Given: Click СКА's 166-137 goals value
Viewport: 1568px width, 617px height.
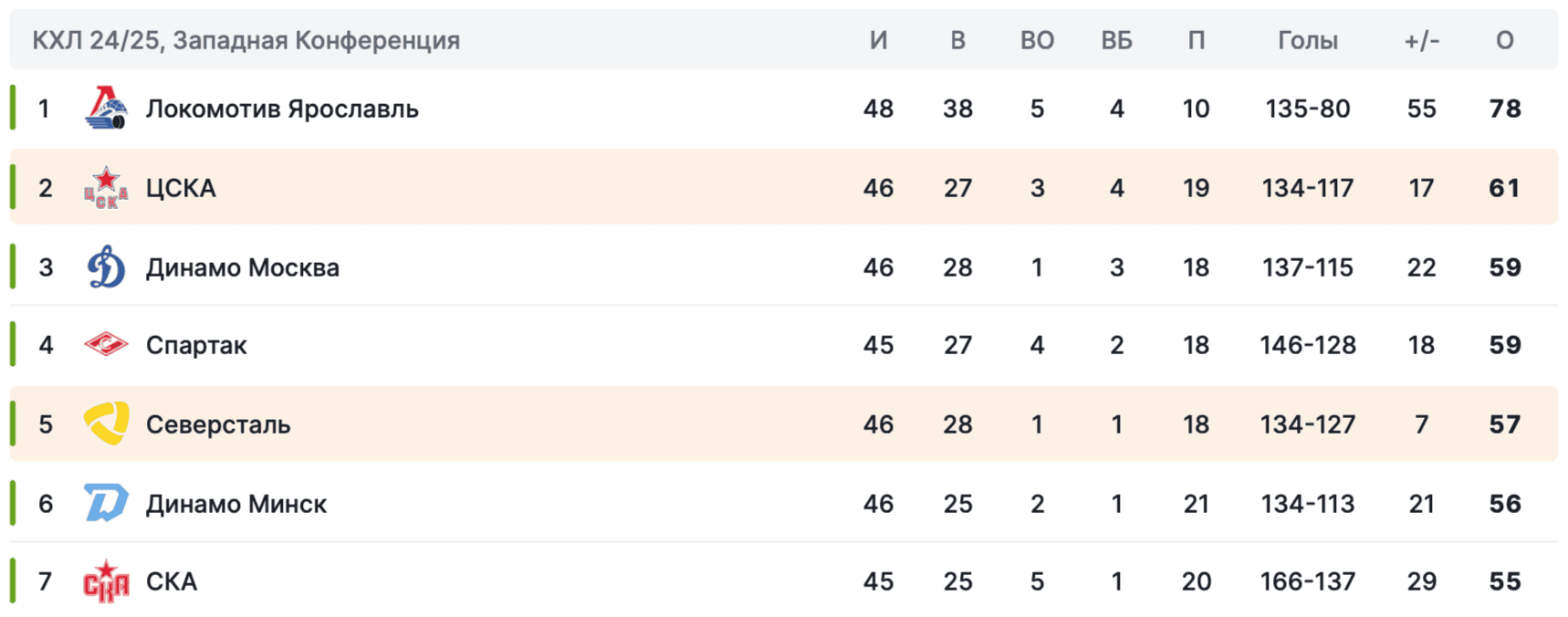Looking at the screenshot, I should 1307,582.
